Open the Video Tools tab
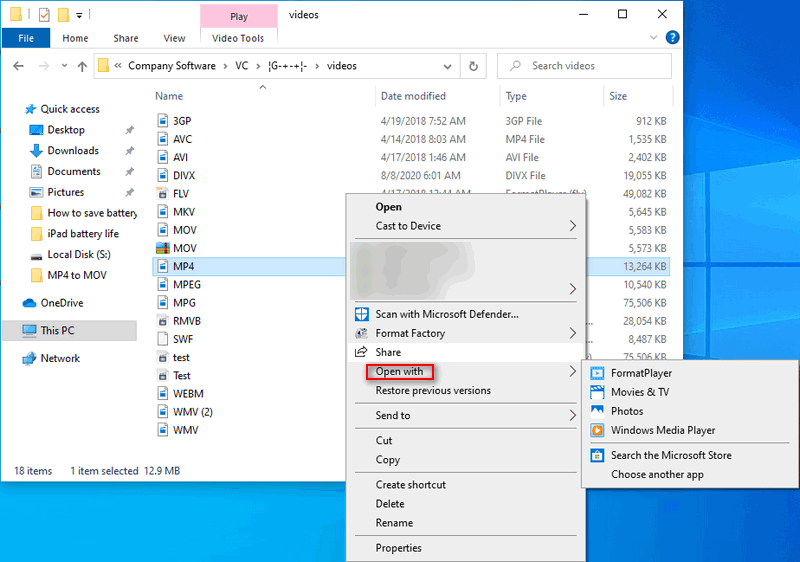Image resolution: width=800 pixels, height=562 pixels. 238,38
